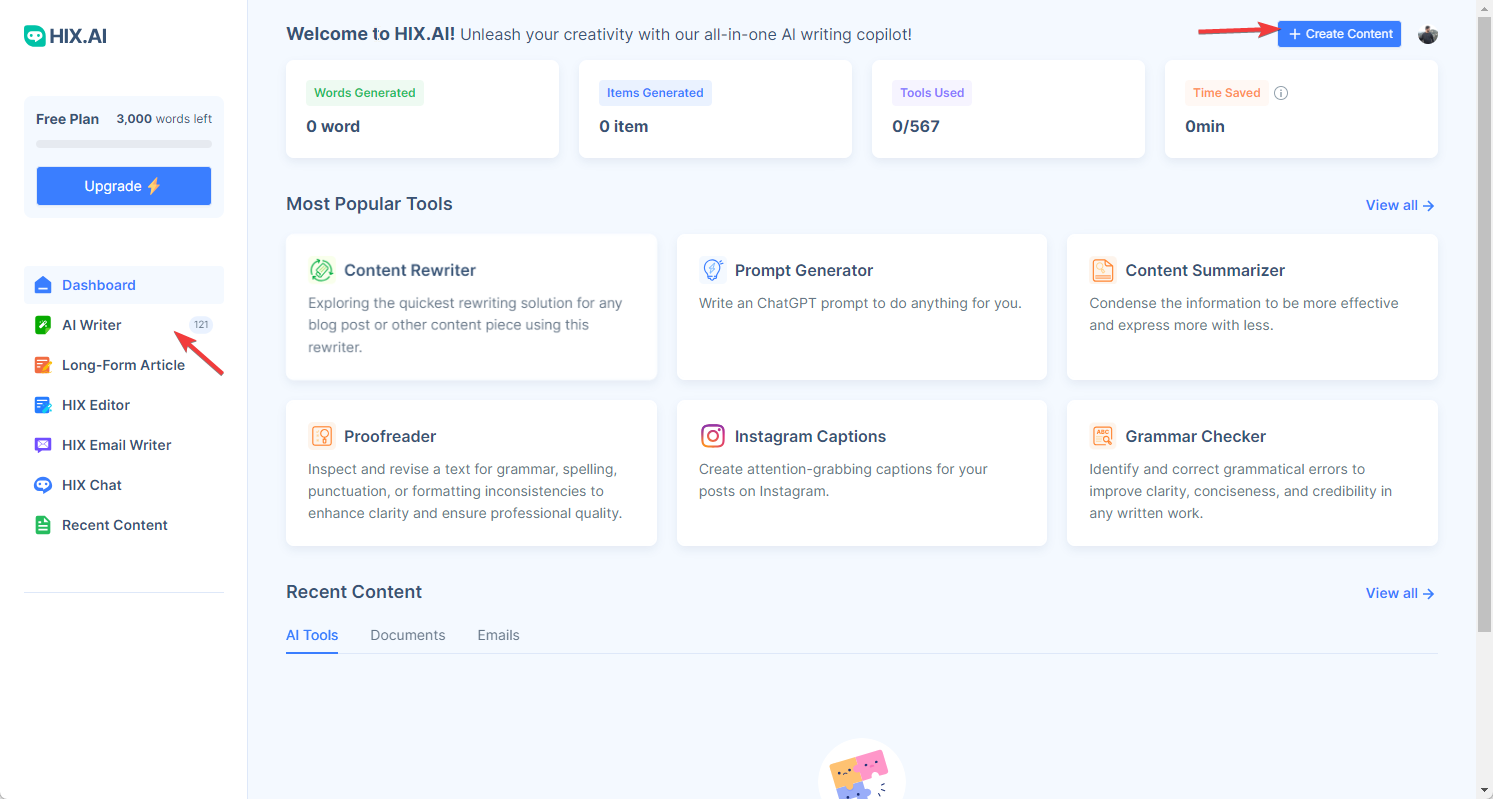Click the Upgrade button
This screenshot has height=799, width=1493.
pyautogui.click(x=124, y=186)
